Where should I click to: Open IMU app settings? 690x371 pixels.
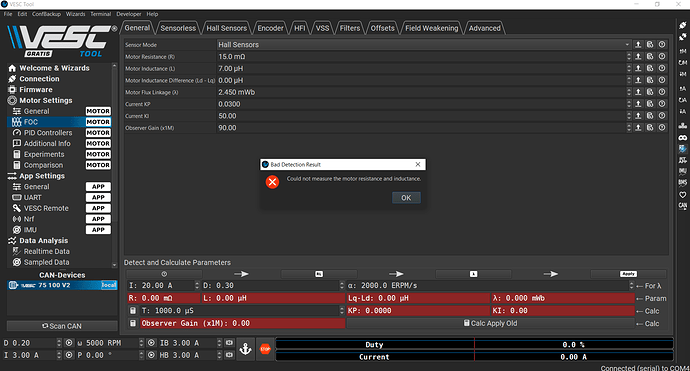[x=30, y=230]
